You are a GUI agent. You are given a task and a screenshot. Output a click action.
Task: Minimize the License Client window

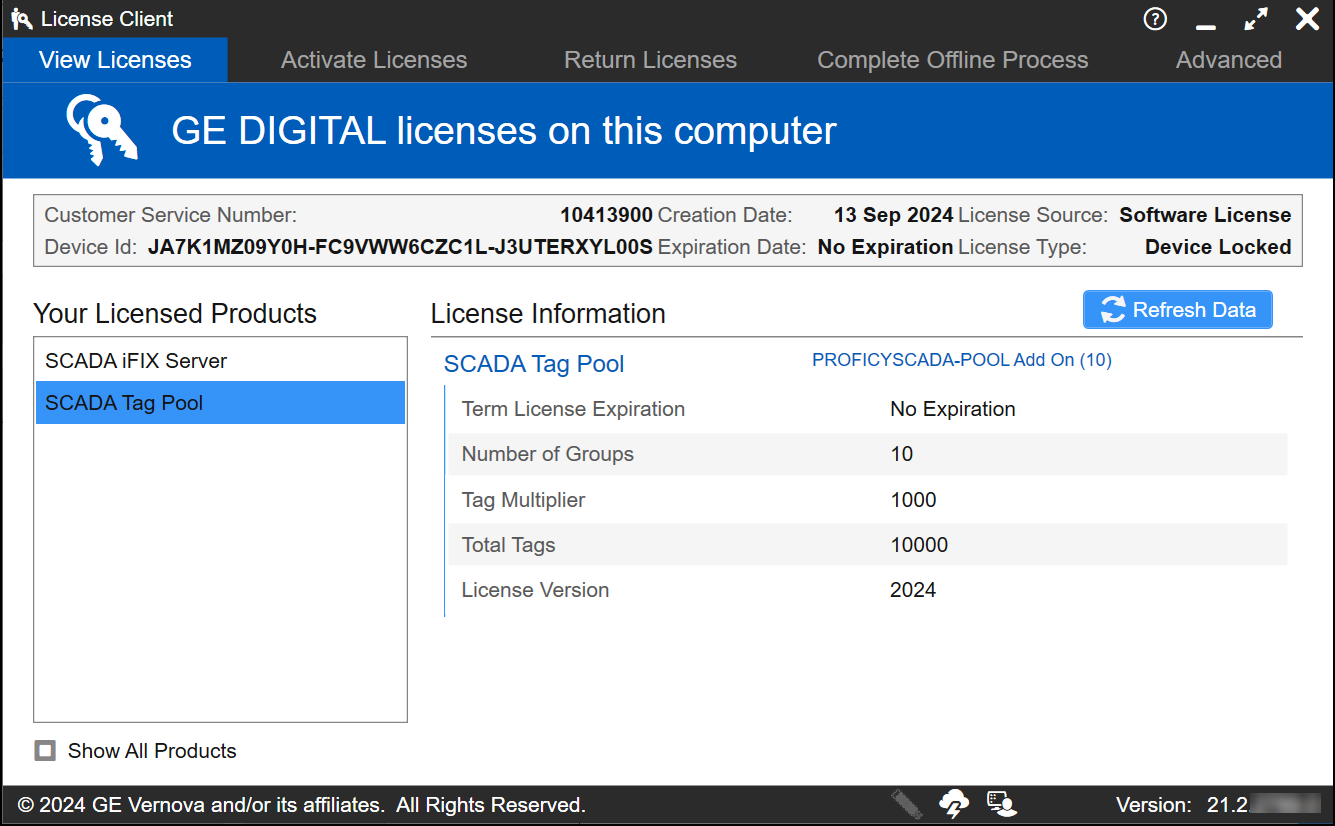[1206, 25]
